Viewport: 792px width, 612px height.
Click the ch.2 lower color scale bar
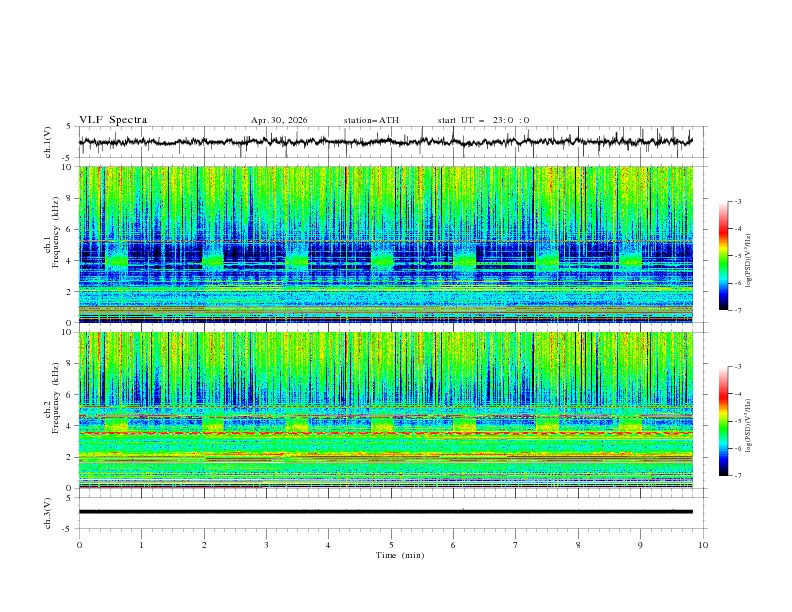pyautogui.click(x=723, y=421)
